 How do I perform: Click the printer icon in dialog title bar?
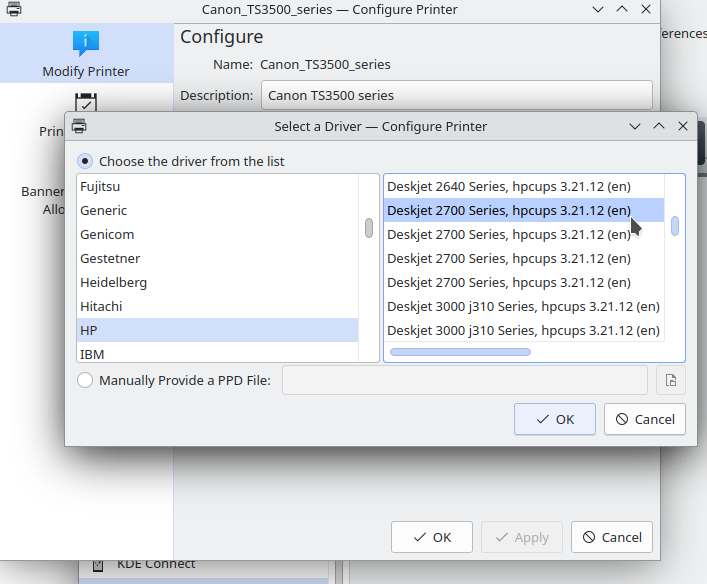click(79, 126)
